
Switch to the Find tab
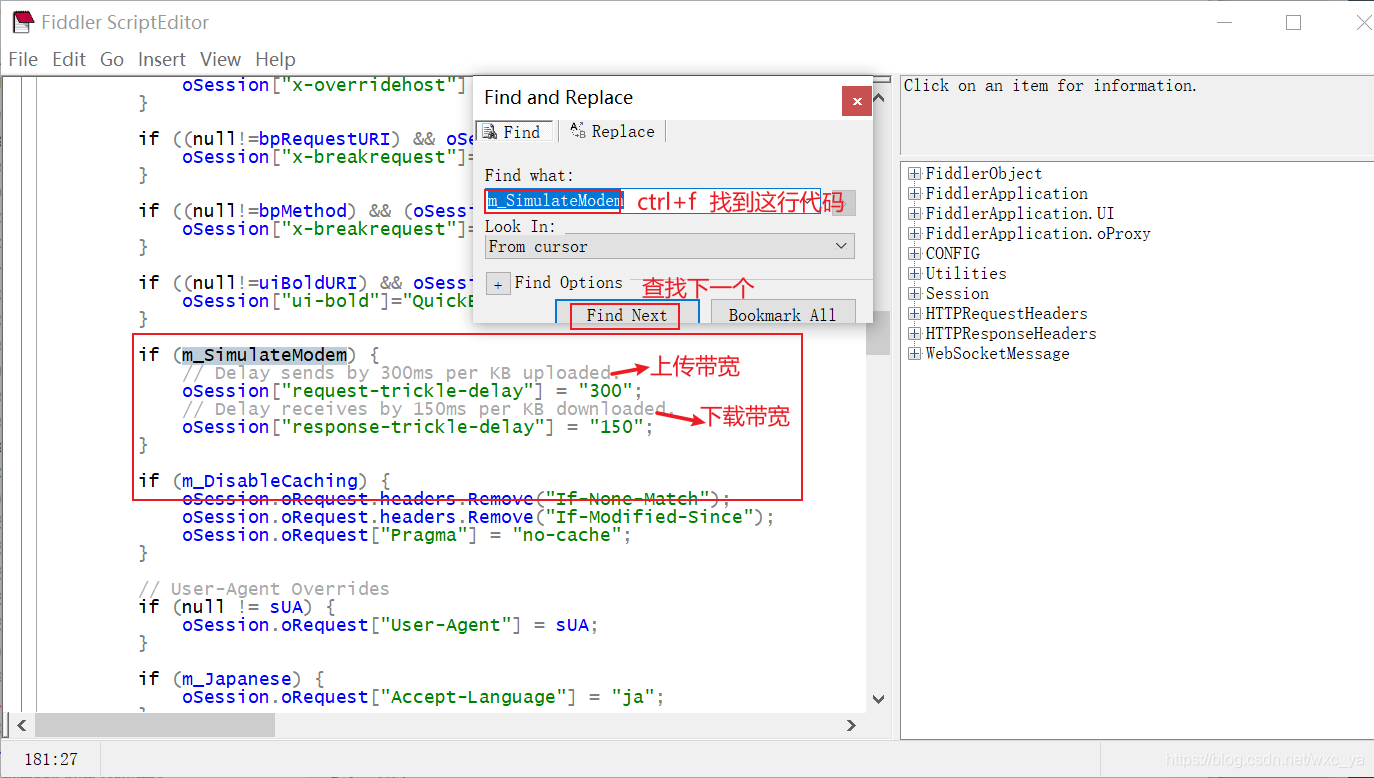tap(514, 132)
